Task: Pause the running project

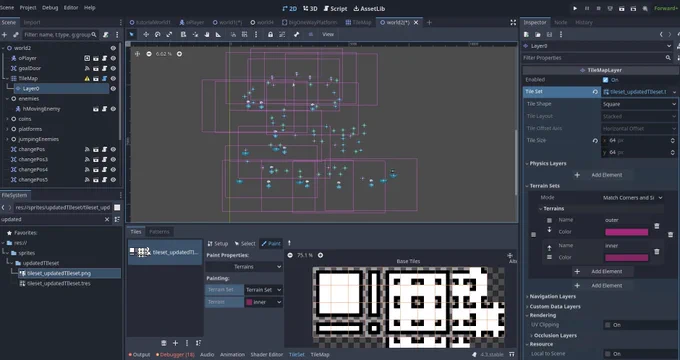Action: (x=587, y=8)
